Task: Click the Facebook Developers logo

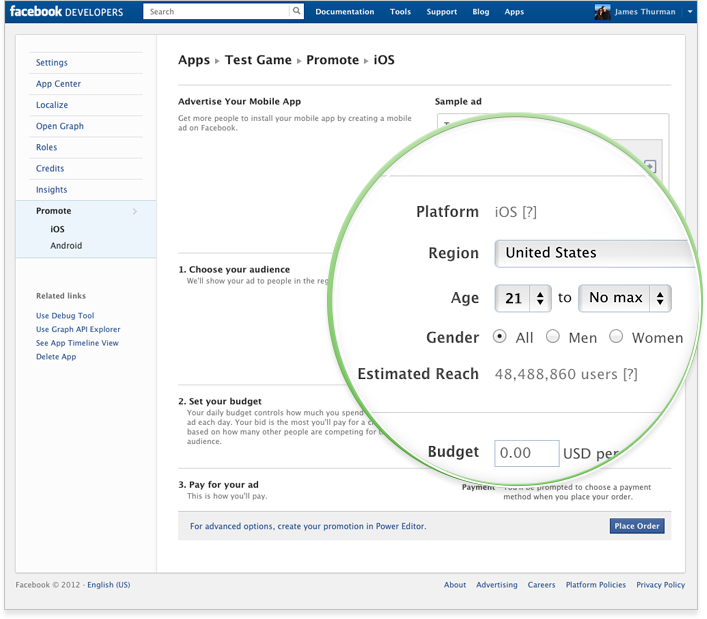Action: [66, 11]
